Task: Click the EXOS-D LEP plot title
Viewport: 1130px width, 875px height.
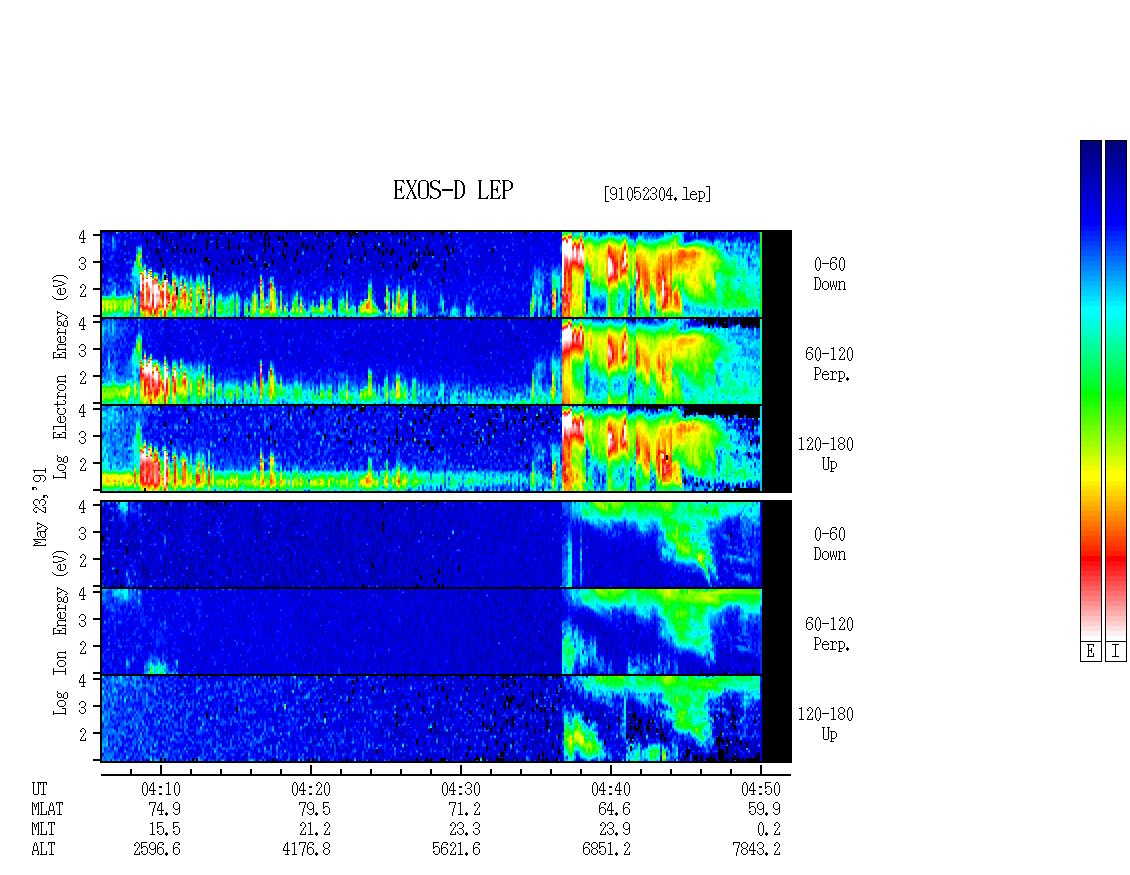Action: (453, 190)
